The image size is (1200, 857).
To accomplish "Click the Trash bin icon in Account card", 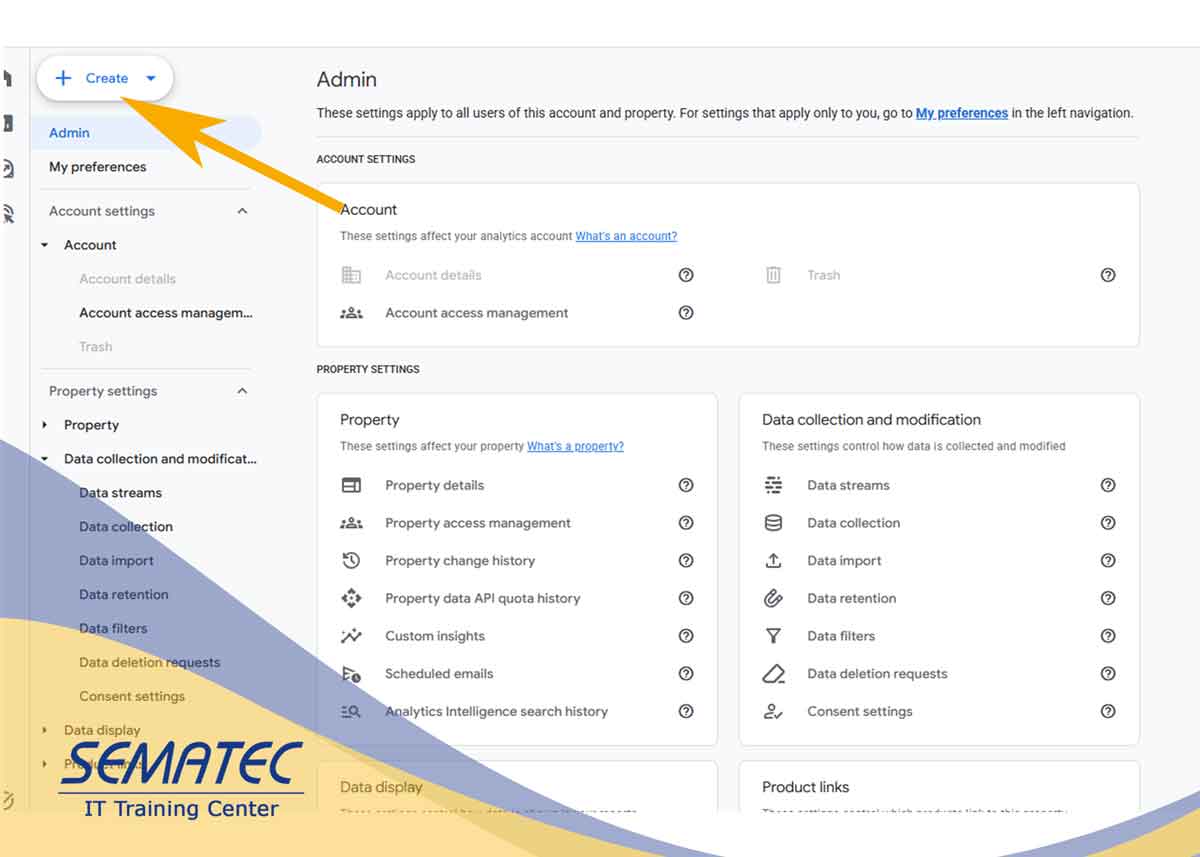I will [x=773, y=275].
